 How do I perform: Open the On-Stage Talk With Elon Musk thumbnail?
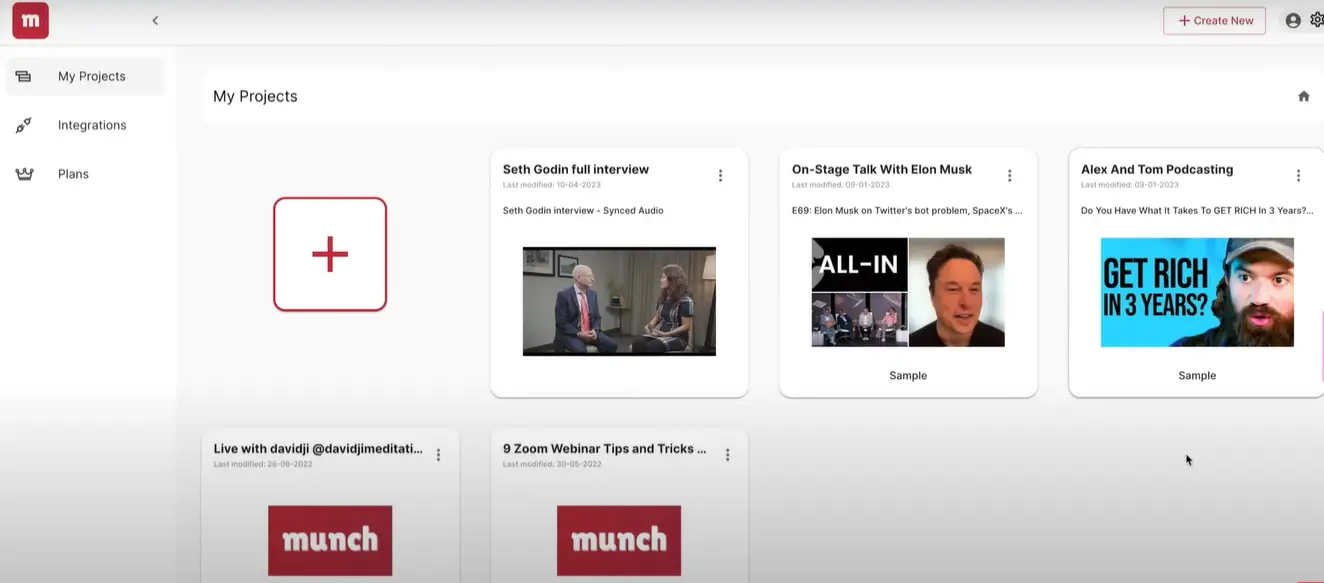pos(907,291)
